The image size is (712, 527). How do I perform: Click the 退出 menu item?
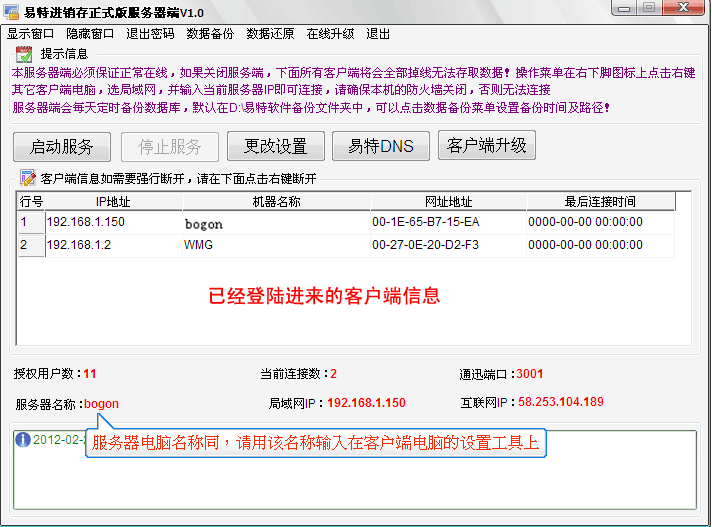378,33
